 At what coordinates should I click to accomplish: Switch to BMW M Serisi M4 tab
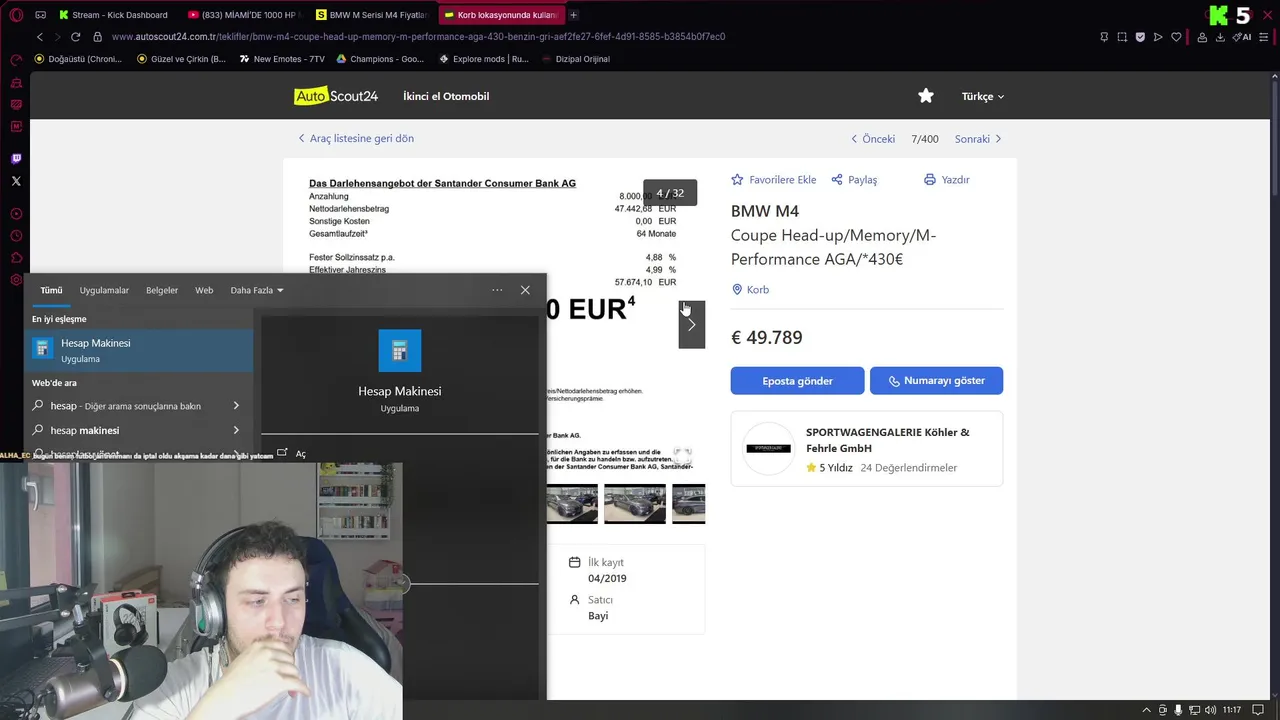[x=371, y=15]
